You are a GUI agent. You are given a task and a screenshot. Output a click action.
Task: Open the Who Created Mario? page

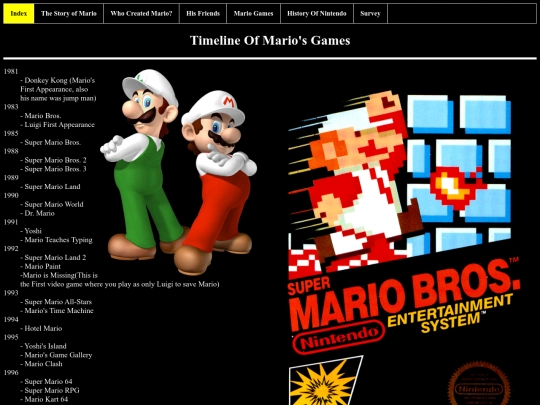(141, 13)
